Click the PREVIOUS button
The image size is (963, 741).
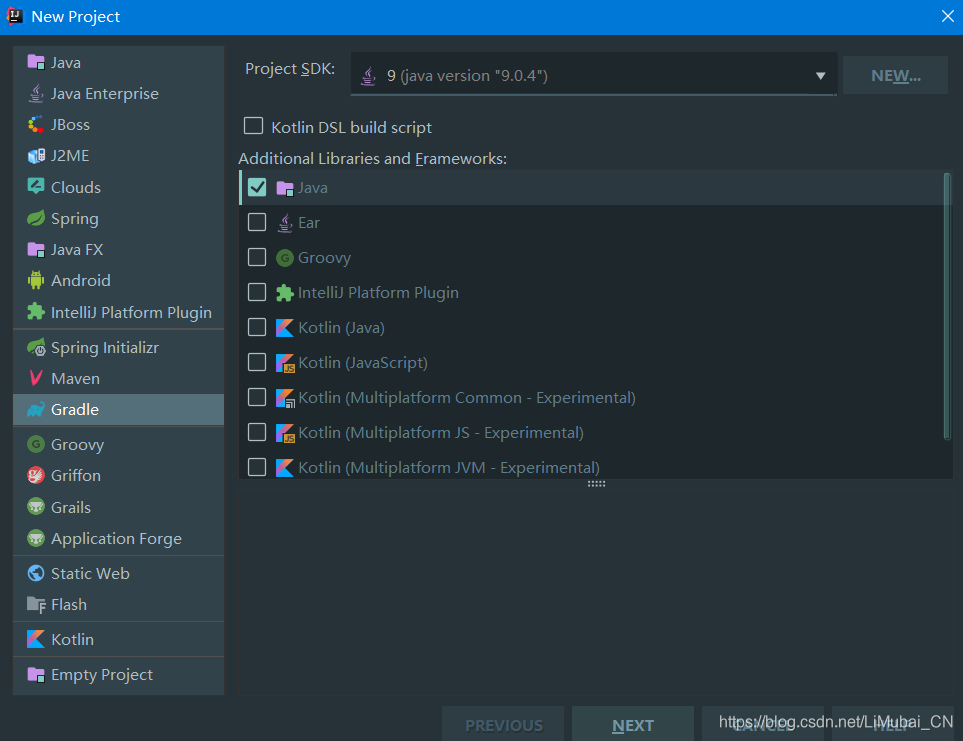pyautogui.click(x=504, y=724)
